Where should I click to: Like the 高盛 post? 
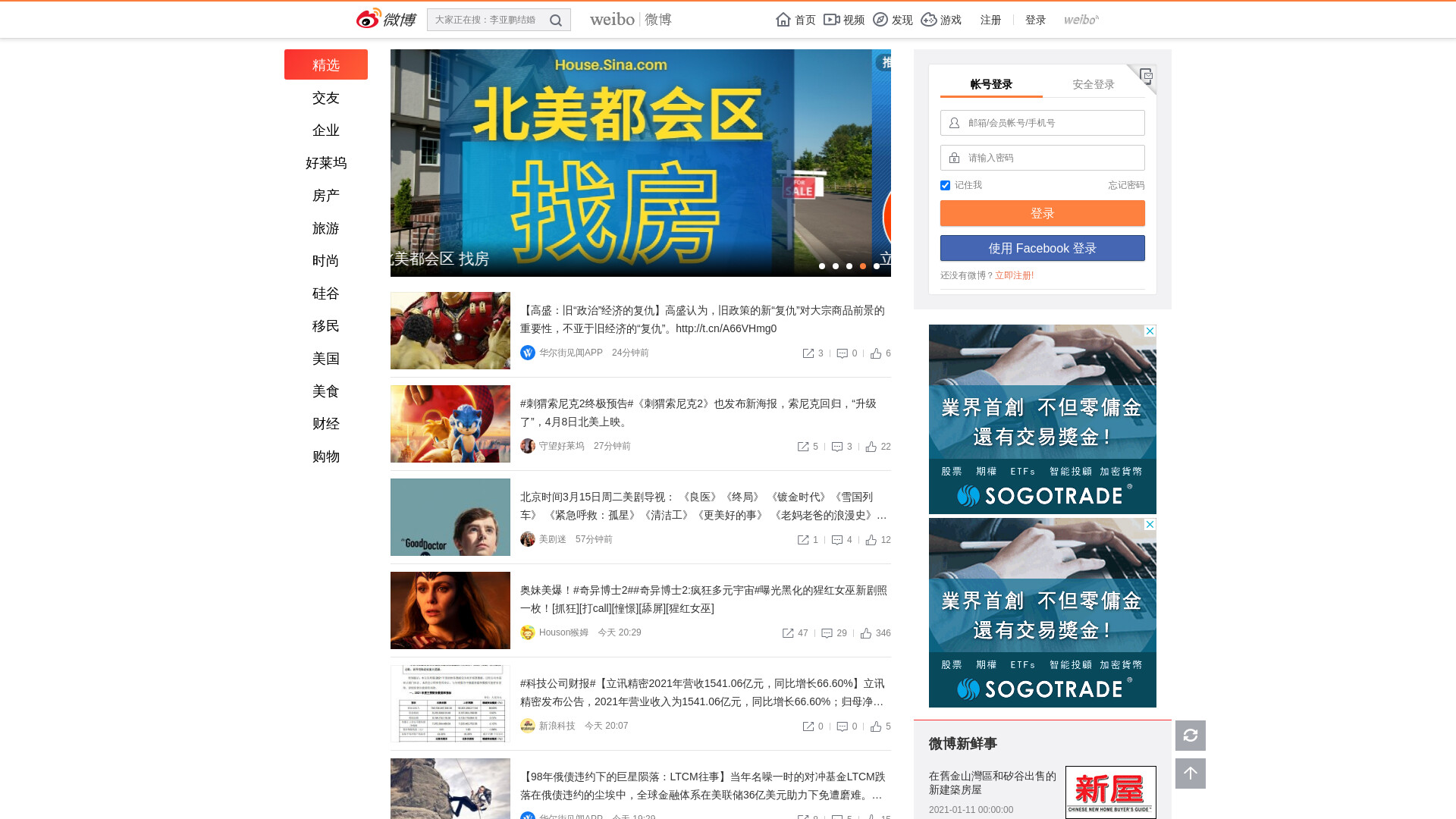click(876, 353)
